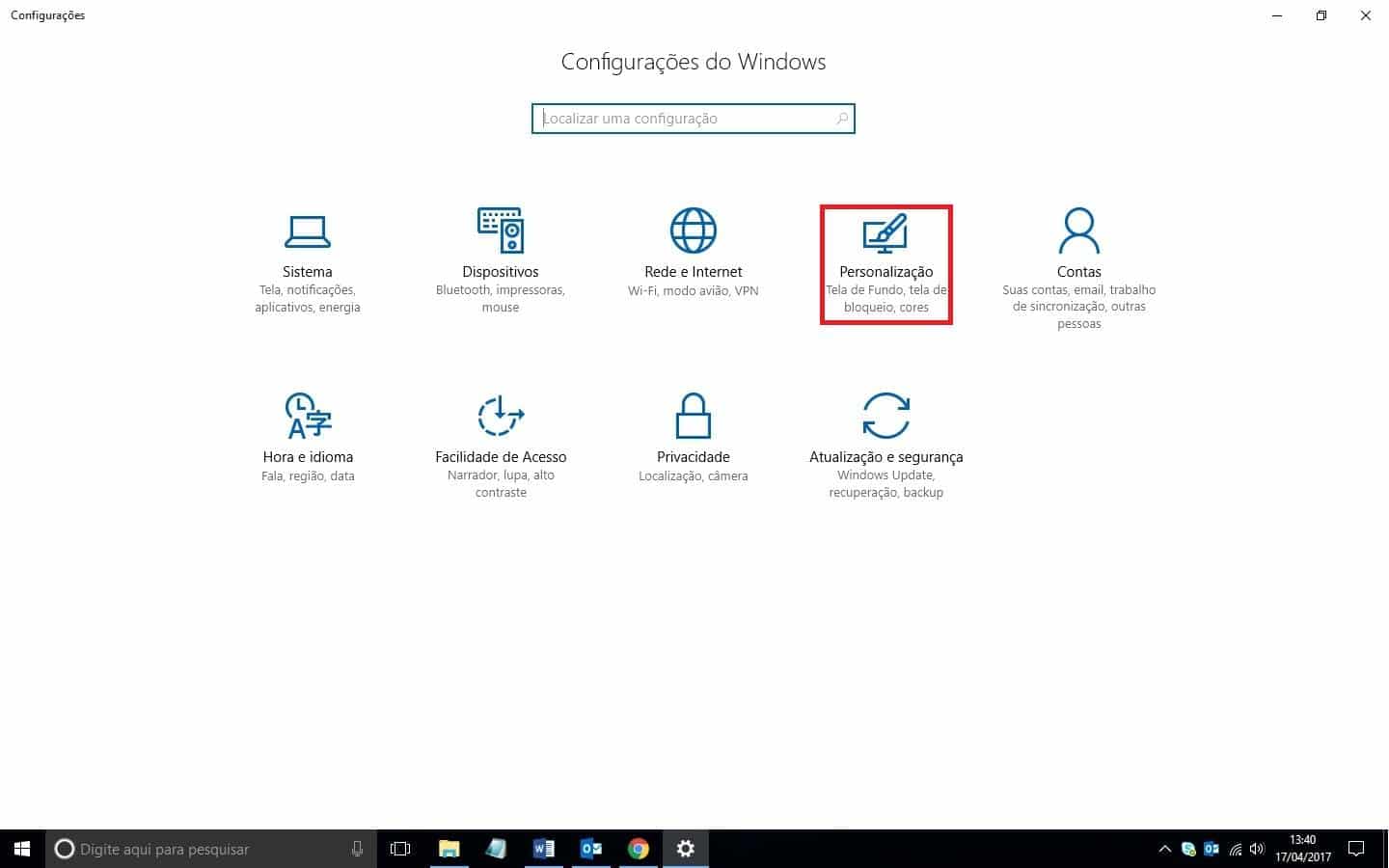This screenshot has height=868, width=1389.
Task: Open the Windows Start menu
Action: 22,849
